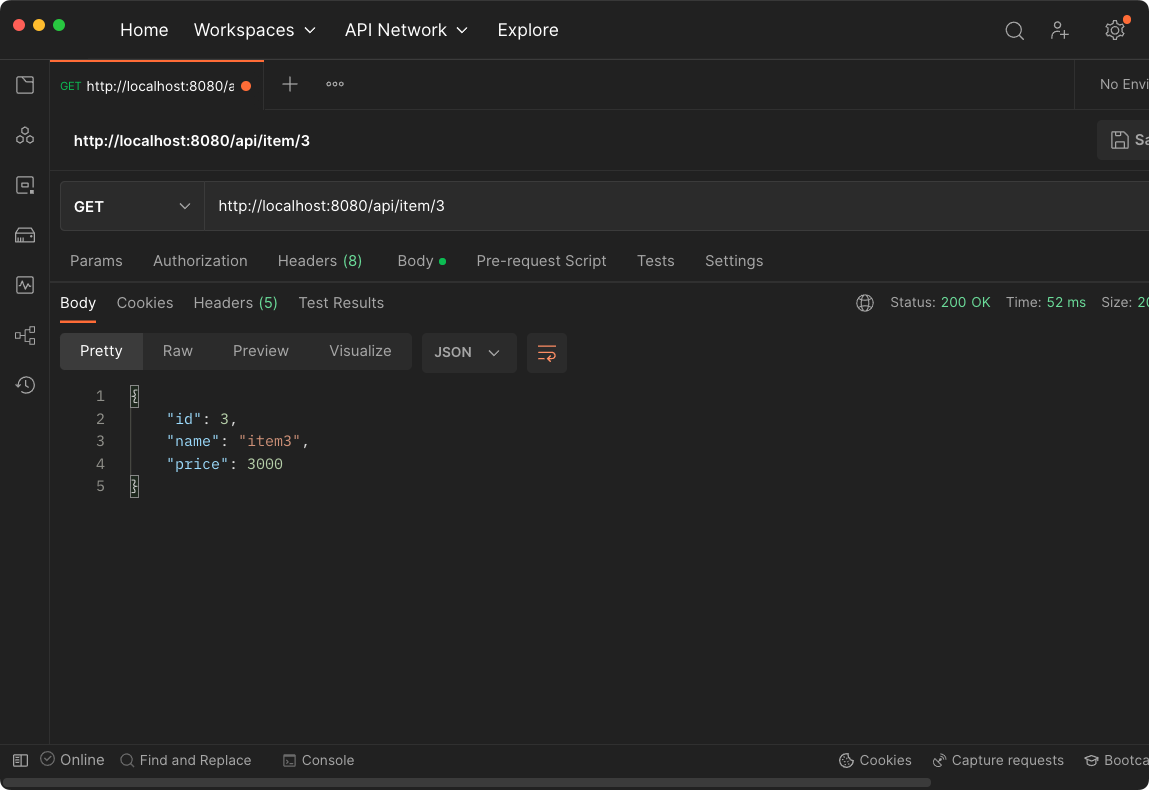Add a new request tab
This screenshot has height=790, width=1149.
[x=290, y=84]
